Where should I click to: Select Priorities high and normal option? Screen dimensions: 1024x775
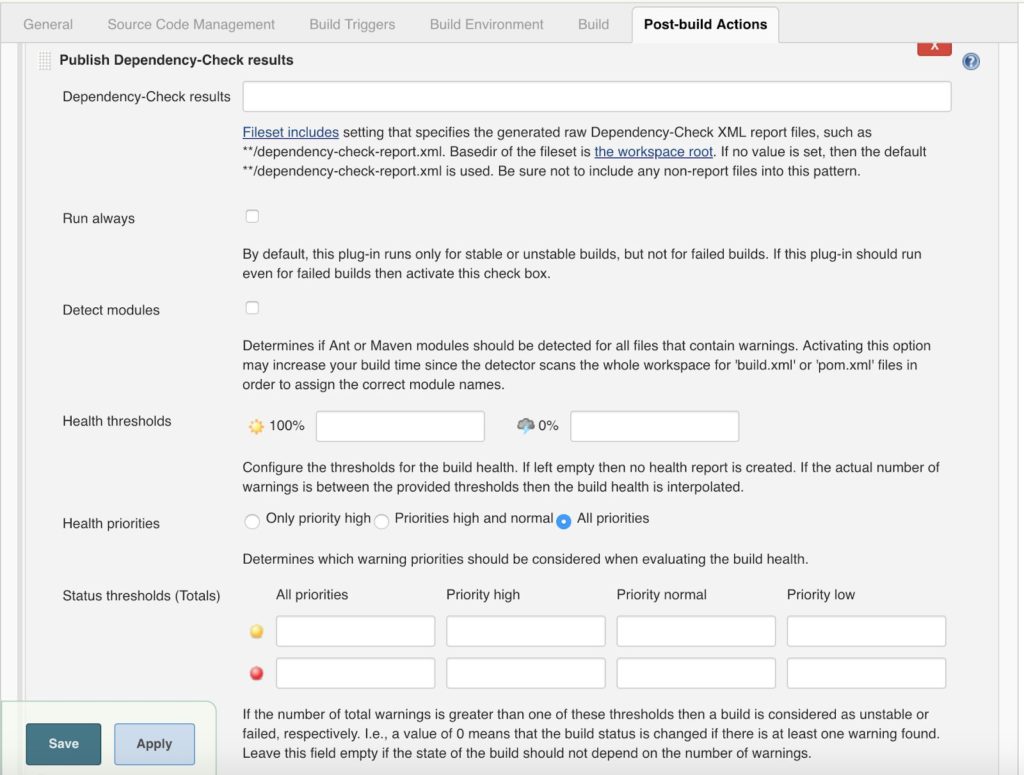click(382, 521)
